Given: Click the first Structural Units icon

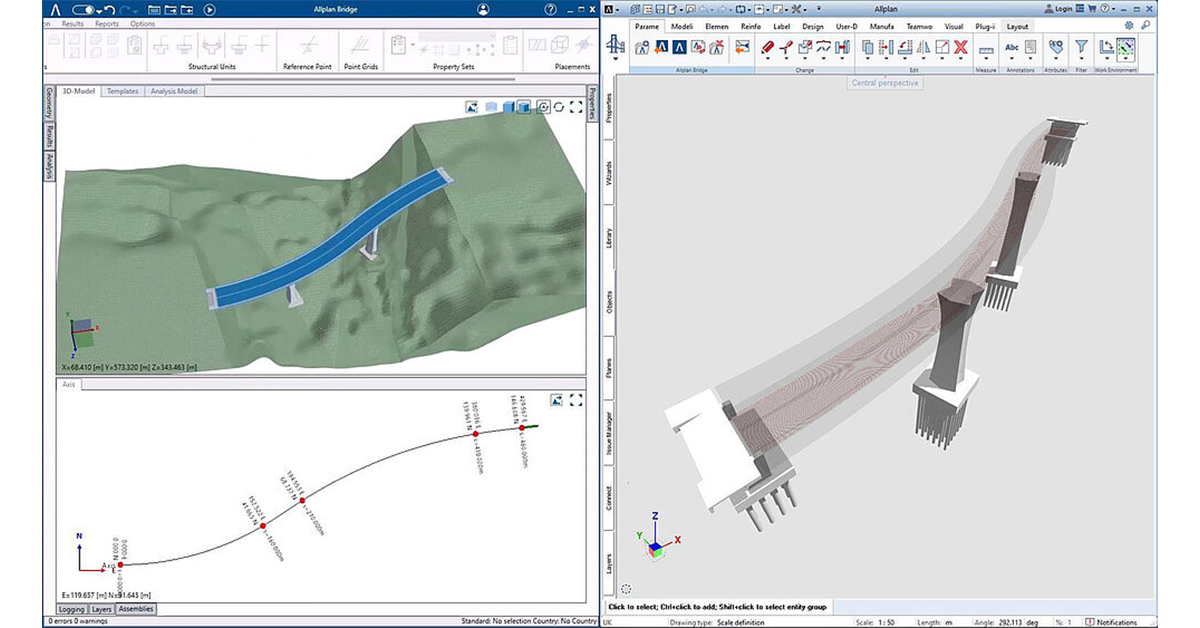Looking at the screenshot, I should tap(159, 45).
